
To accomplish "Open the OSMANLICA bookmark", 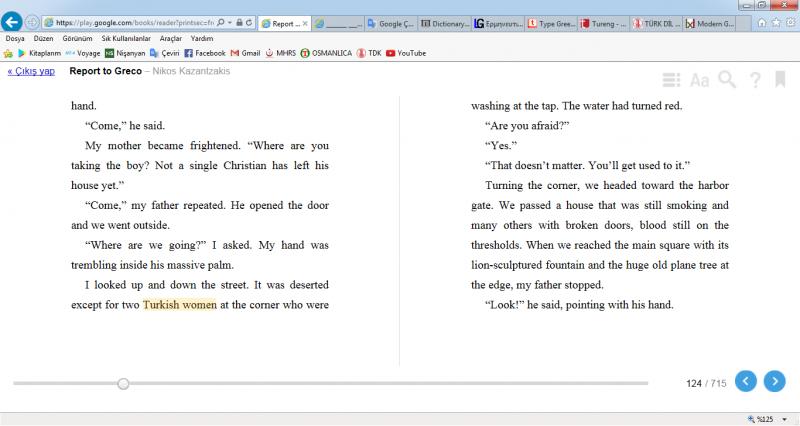I will click(327, 53).
